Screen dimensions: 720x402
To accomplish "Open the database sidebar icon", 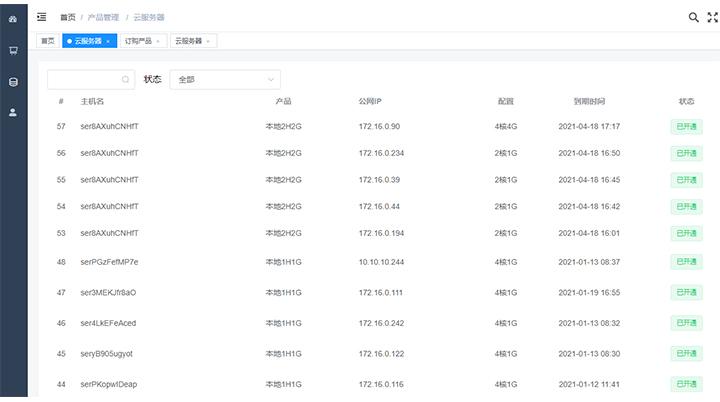I will pyautogui.click(x=13, y=82).
